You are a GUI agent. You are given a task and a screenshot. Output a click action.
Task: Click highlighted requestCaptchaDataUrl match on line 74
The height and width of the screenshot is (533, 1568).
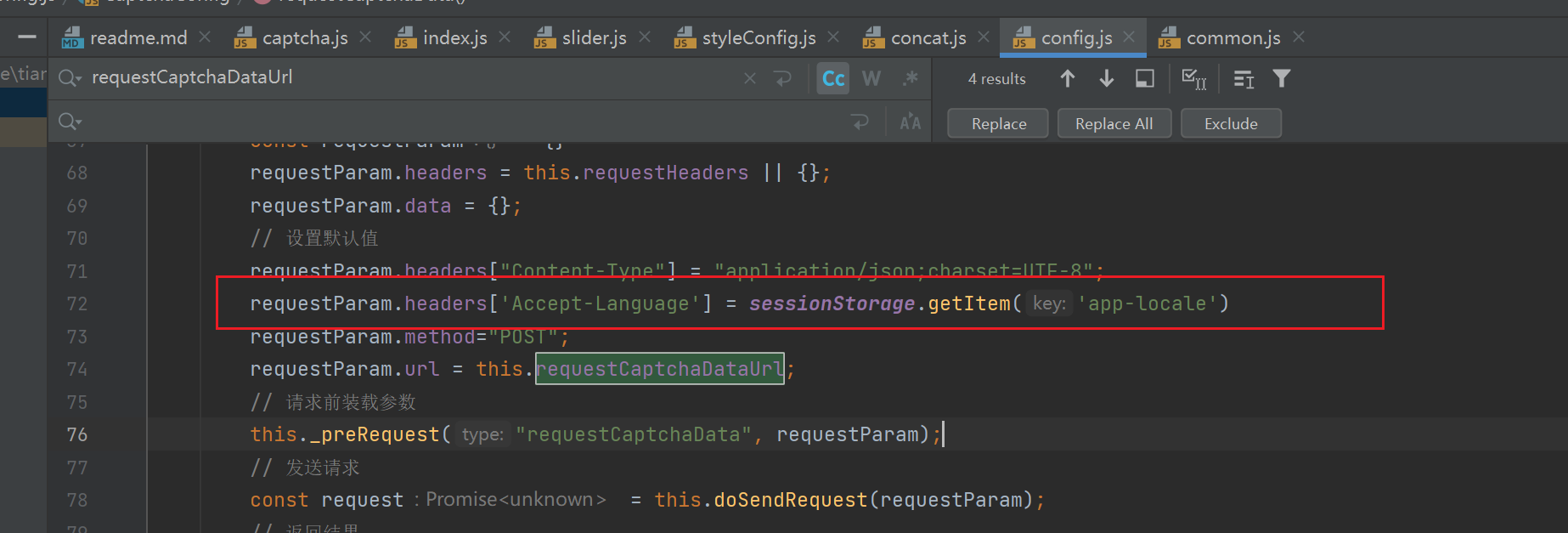coord(660,369)
